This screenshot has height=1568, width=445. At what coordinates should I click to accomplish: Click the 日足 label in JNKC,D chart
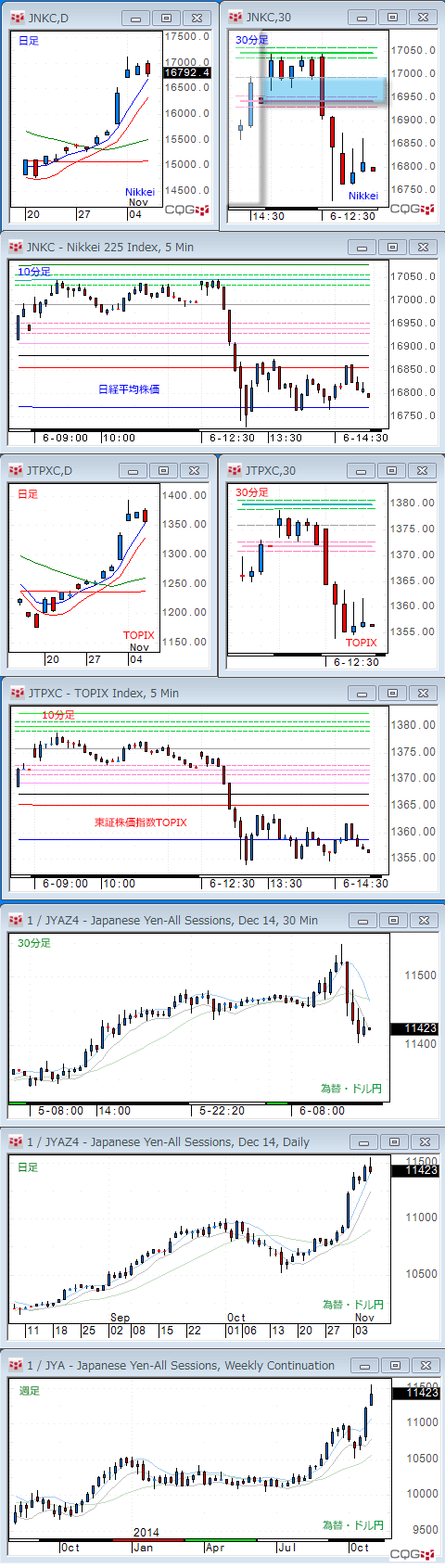click(x=29, y=41)
